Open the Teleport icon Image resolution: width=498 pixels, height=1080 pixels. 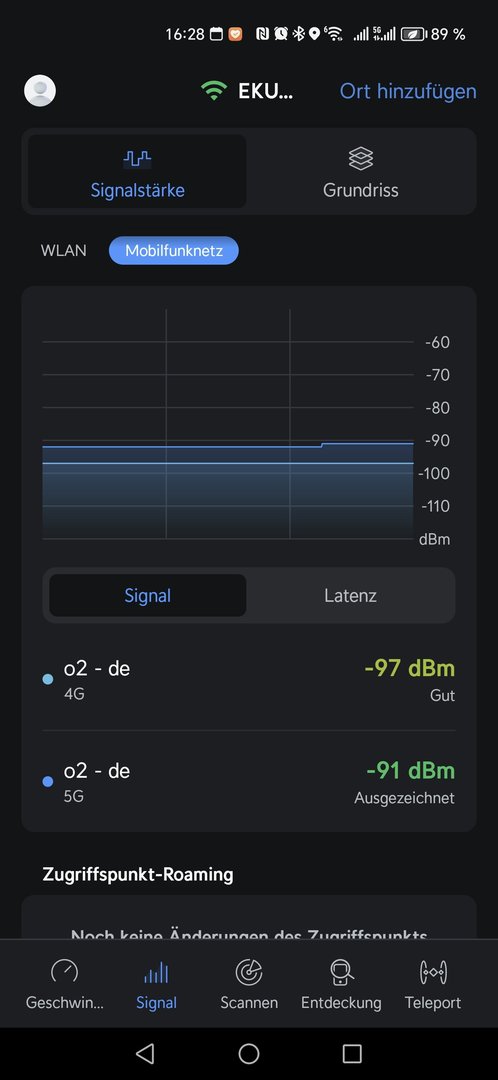click(433, 972)
